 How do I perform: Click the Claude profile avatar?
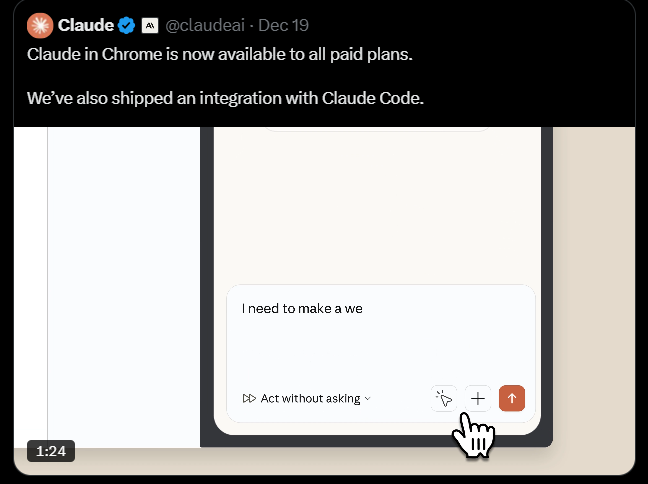pos(40,25)
